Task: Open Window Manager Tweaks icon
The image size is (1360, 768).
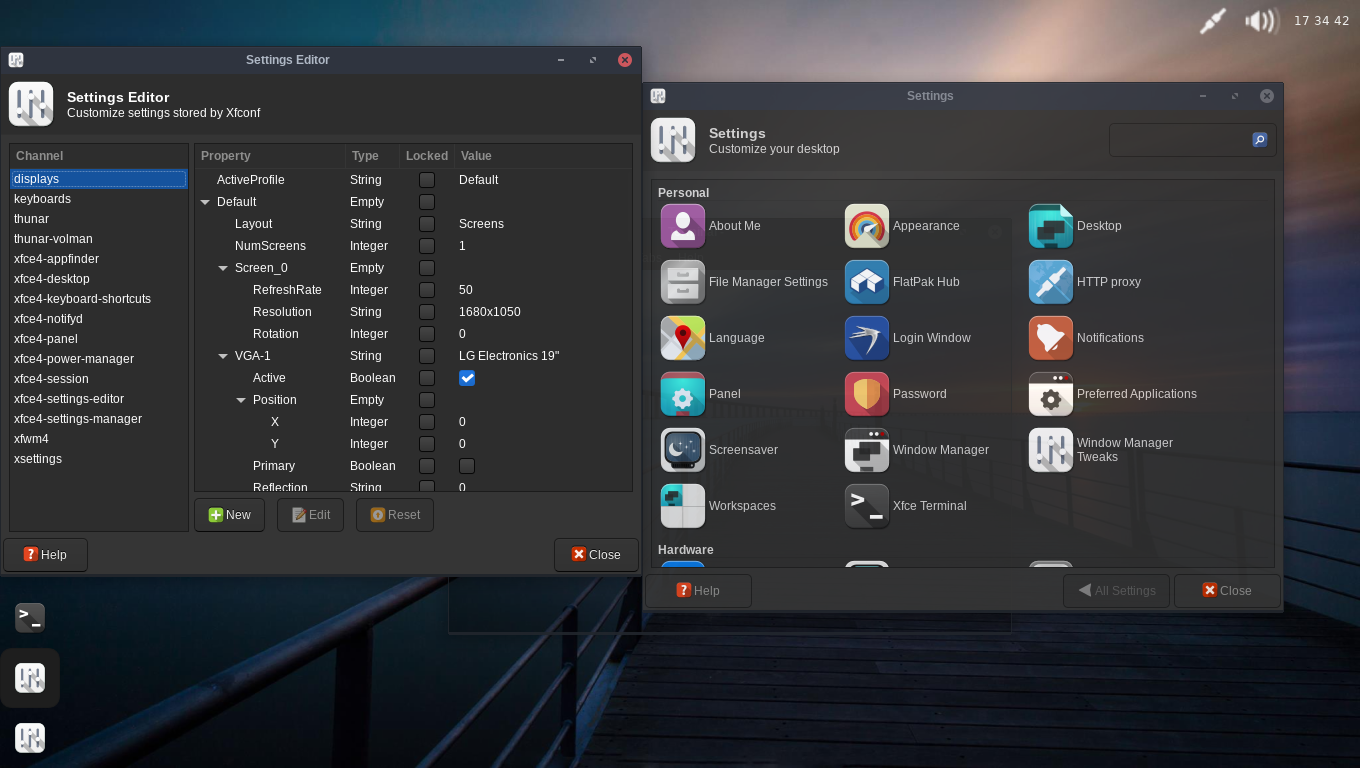Action: click(x=1051, y=450)
